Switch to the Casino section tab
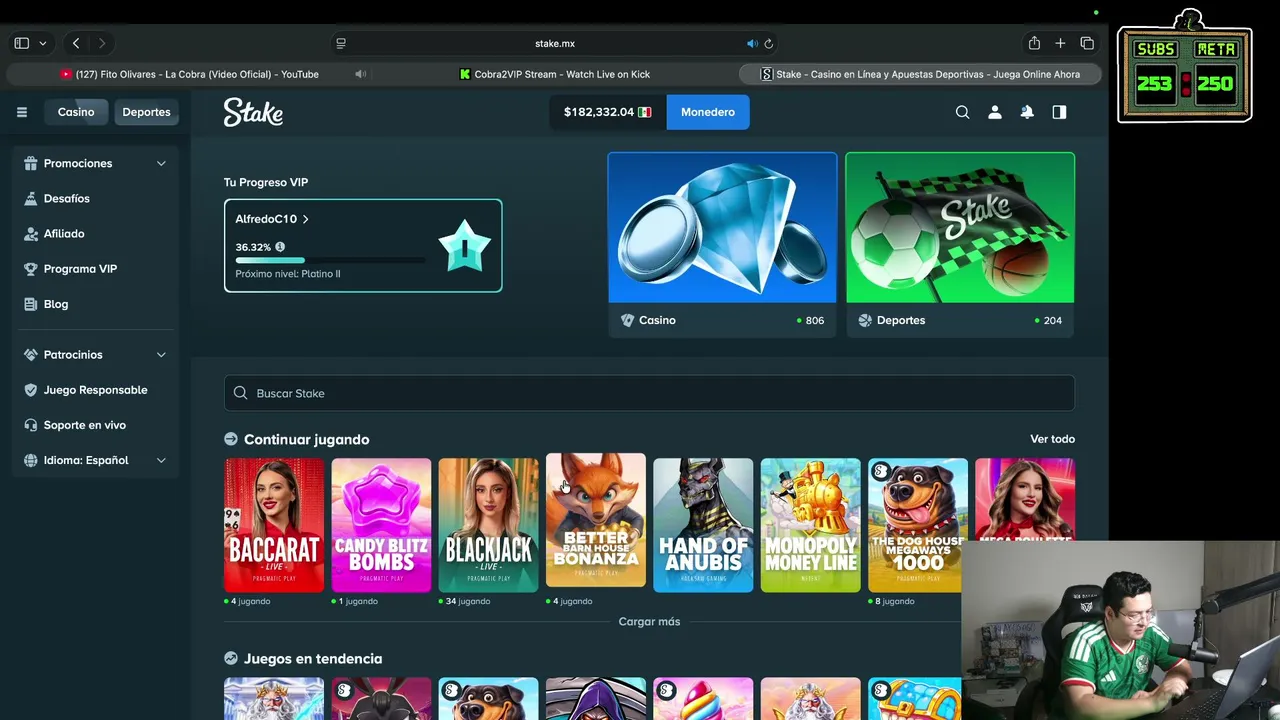The width and height of the screenshot is (1280, 720). coord(76,112)
